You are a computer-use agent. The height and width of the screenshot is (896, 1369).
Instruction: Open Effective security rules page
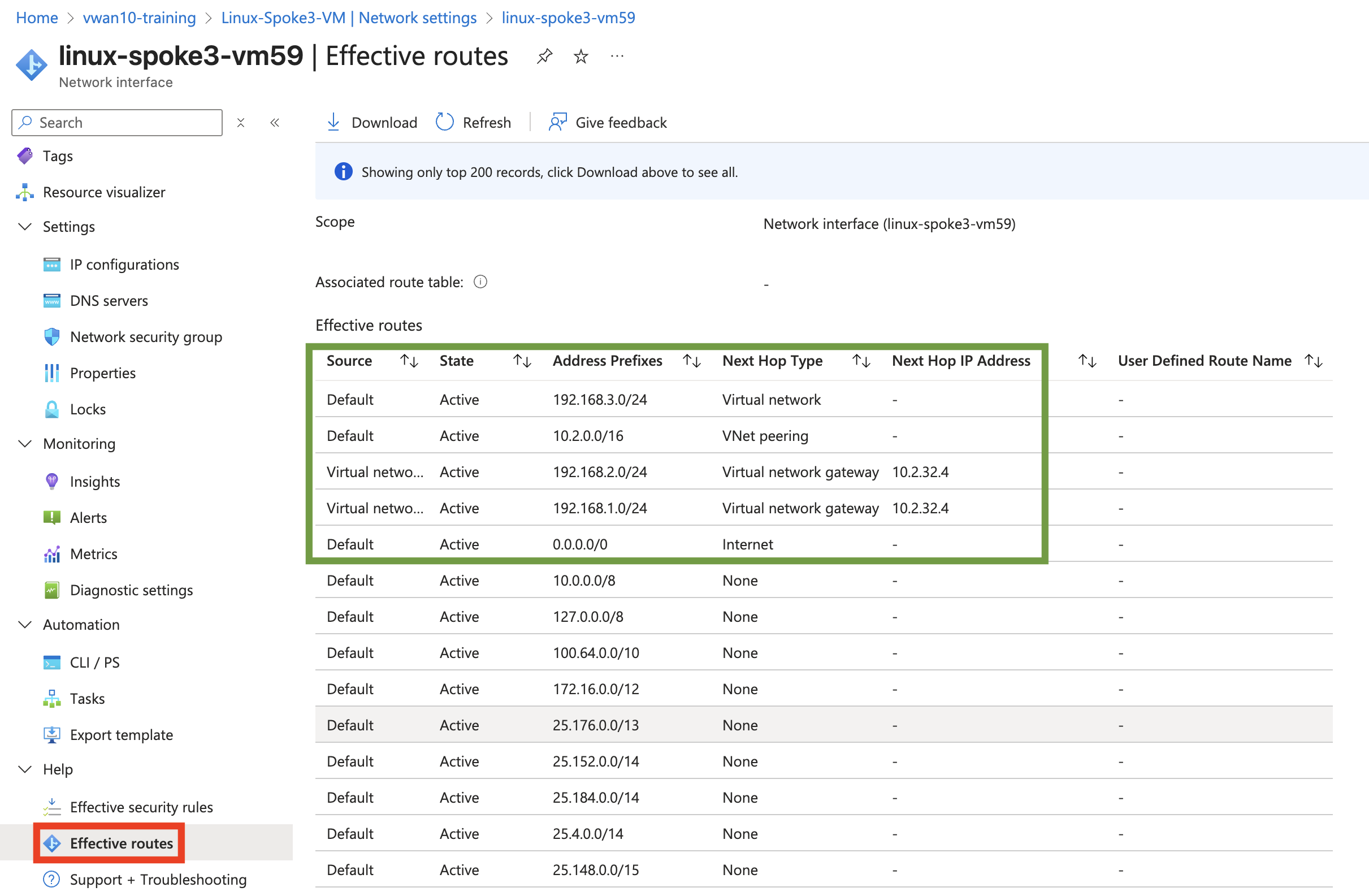coord(141,807)
